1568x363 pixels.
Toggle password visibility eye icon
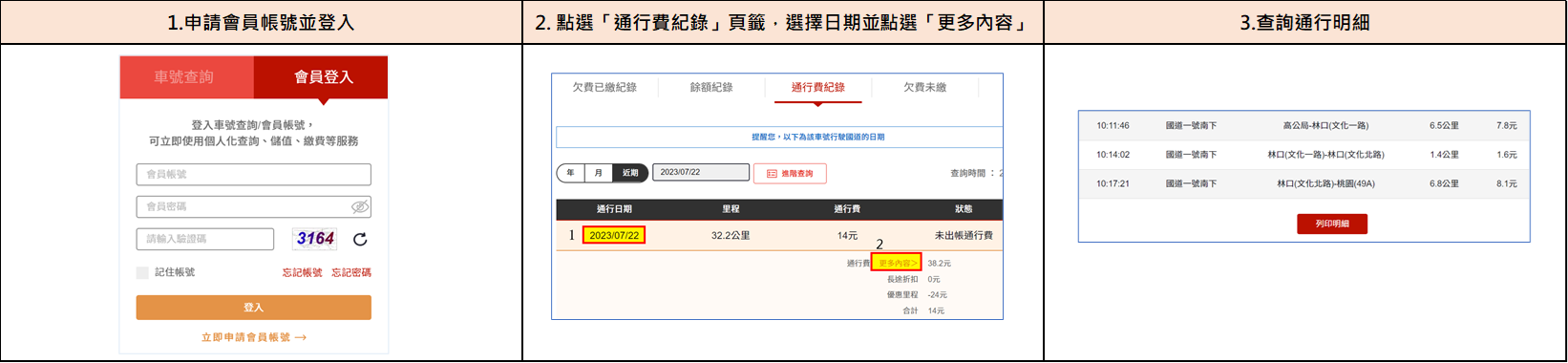click(x=359, y=206)
